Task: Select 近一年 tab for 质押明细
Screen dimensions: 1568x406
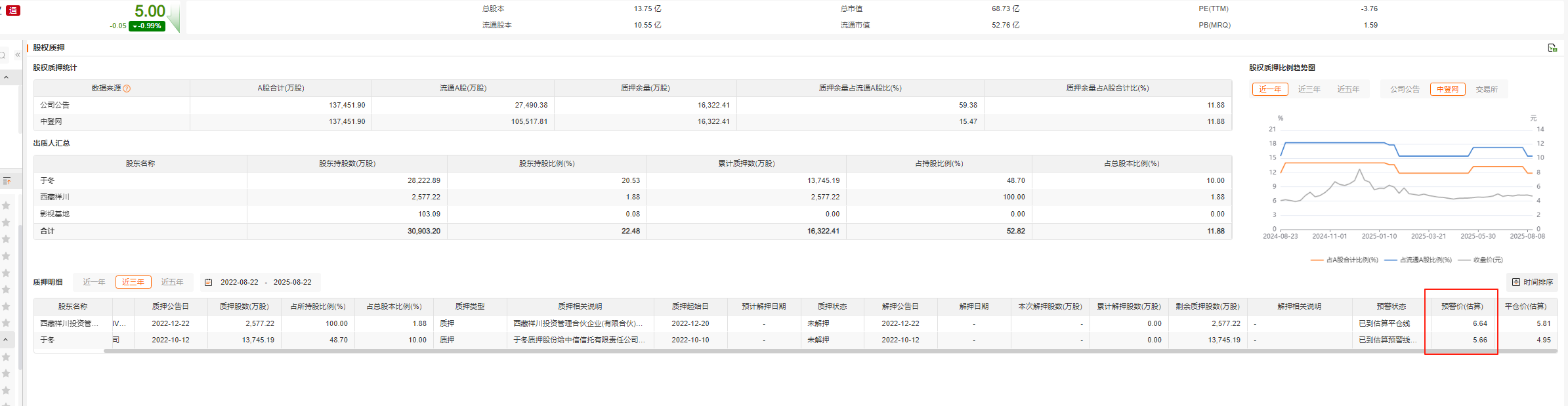Action: [x=94, y=282]
